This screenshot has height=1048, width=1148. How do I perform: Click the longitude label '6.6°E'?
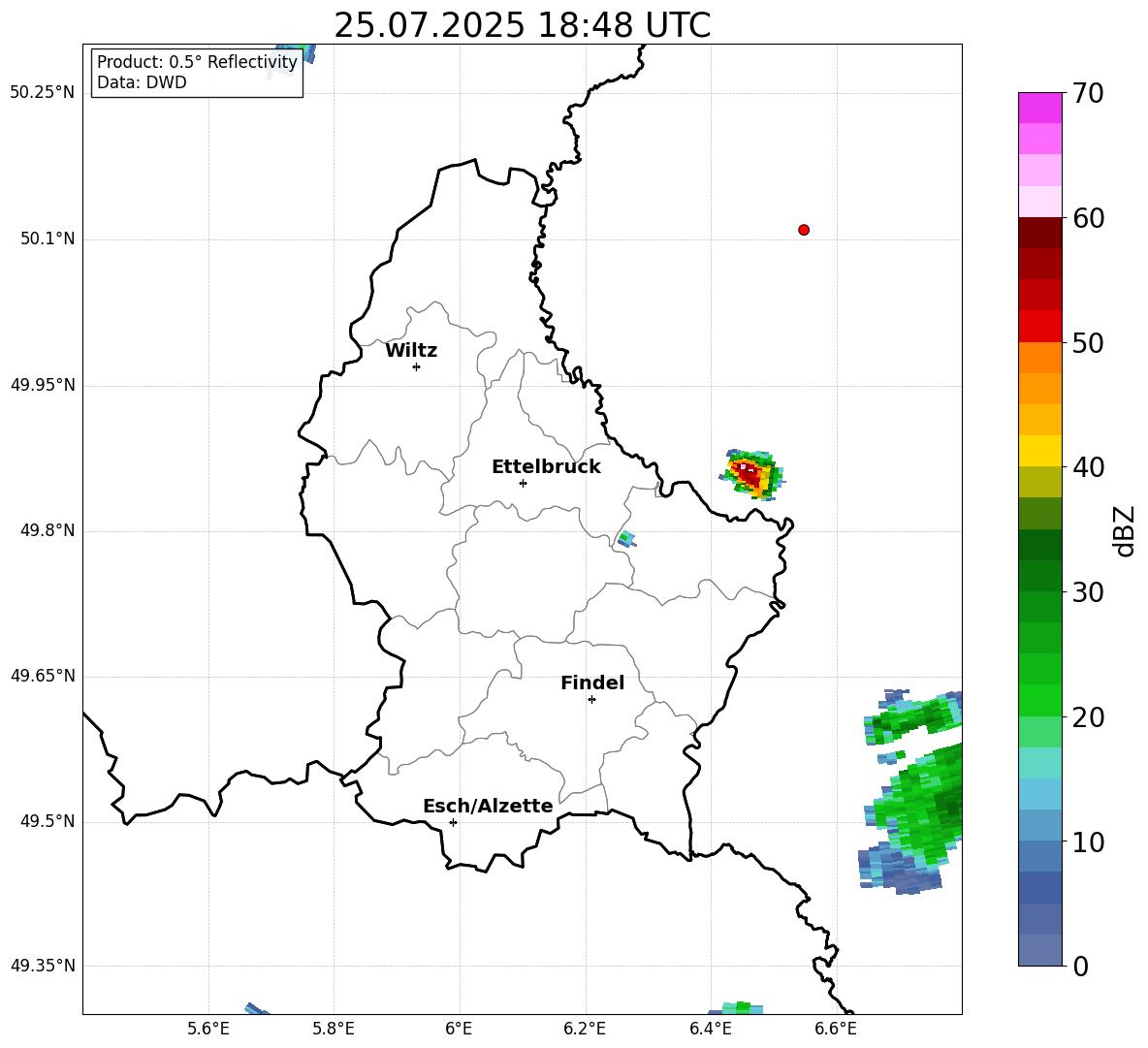(836, 1029)
